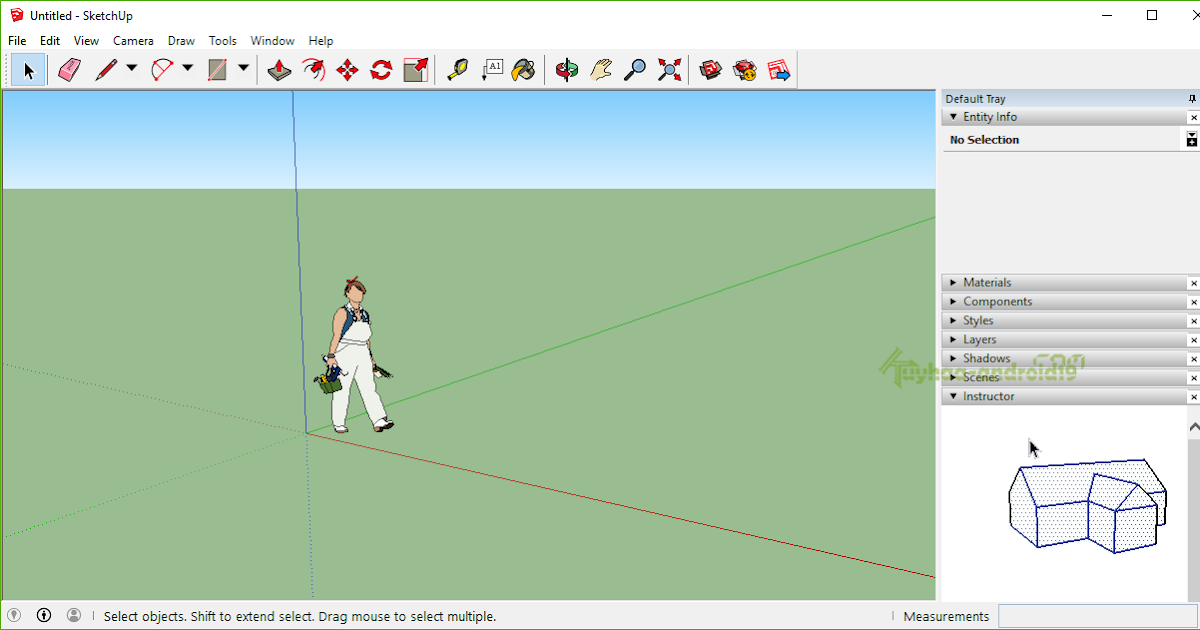Activate the Push/Pull tool
This screenshot has height=630, width=1200.
(279, 70)
